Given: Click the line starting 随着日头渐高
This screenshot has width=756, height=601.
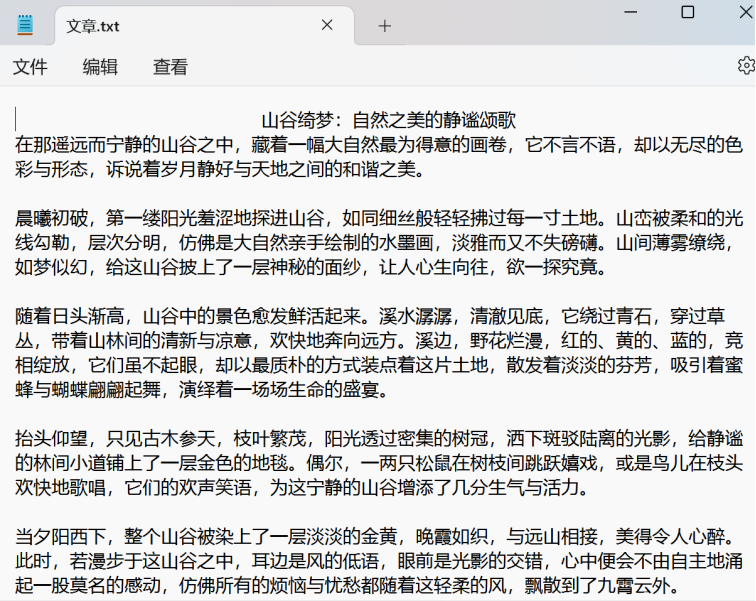Looking at the screenshot, I should tap(370, 316).
